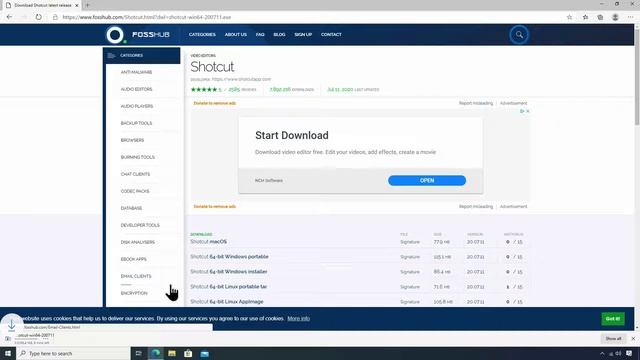Open browser Settings and more menu
The height and width of the screenshot is (360, 640).
(x=631, y=17)
